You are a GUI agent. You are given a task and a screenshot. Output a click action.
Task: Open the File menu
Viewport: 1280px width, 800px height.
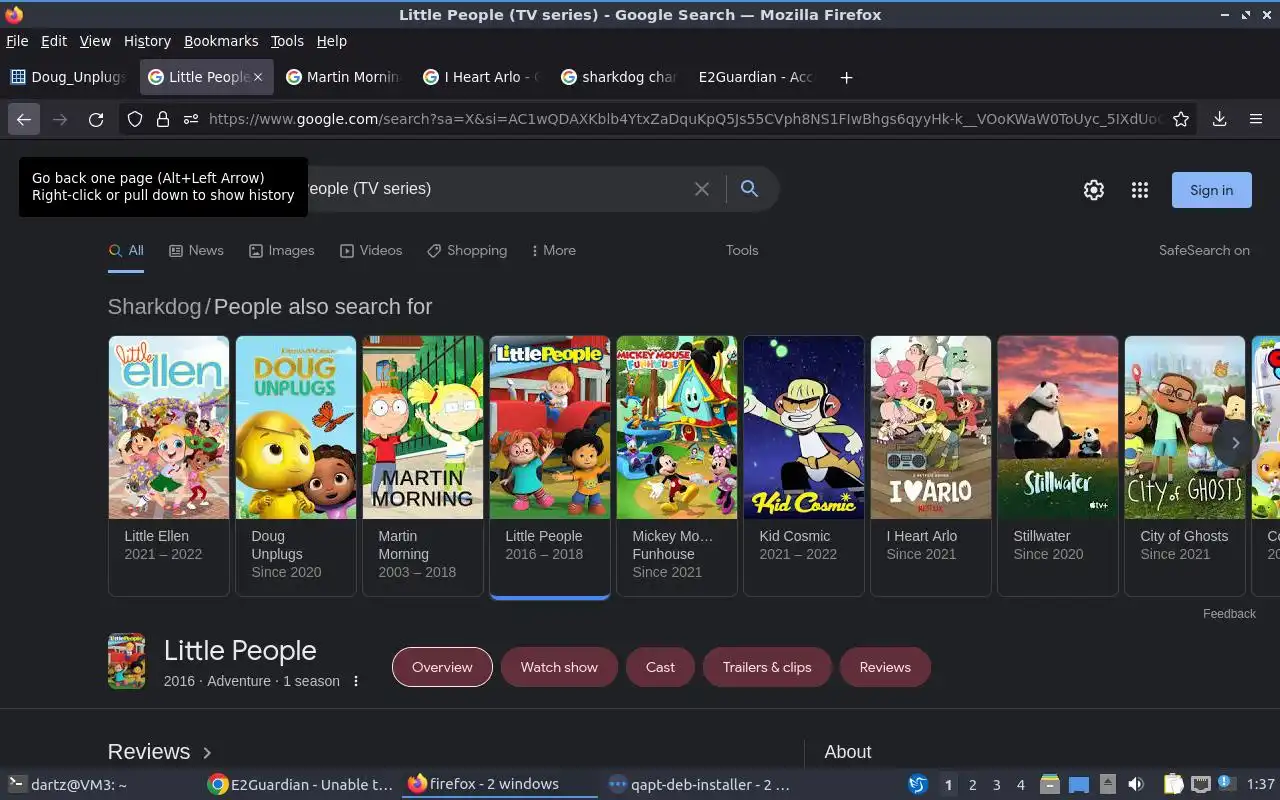coord(17,41)
